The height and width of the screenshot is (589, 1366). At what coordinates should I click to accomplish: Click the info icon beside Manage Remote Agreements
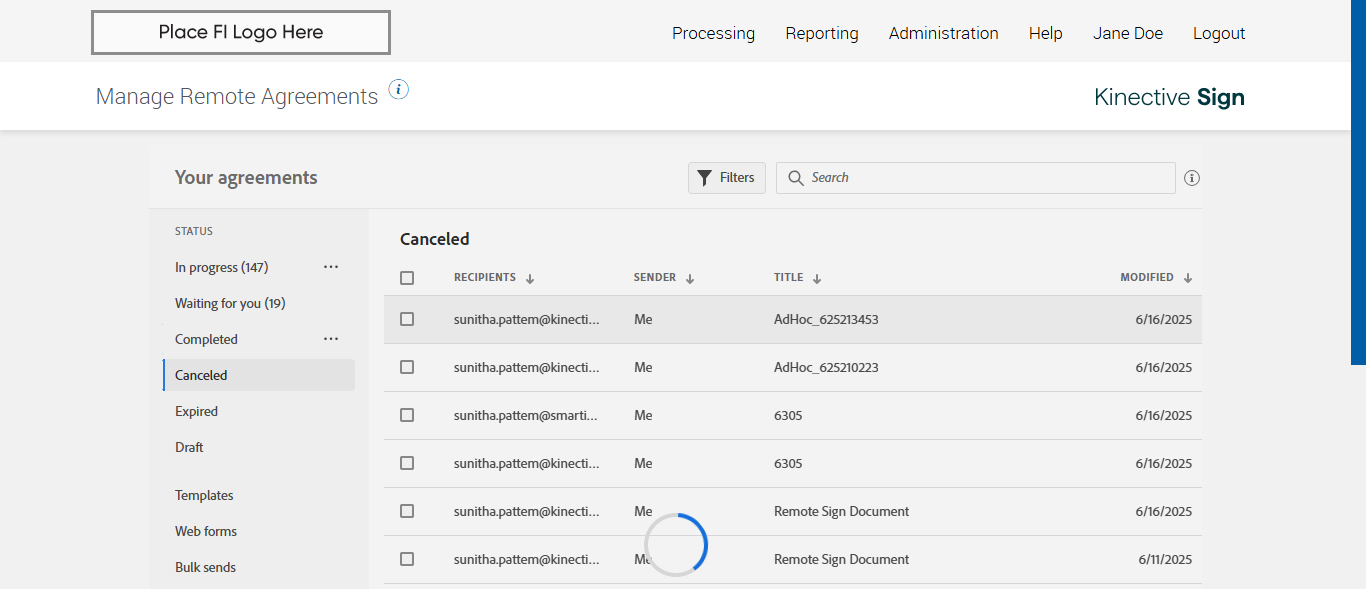[399, 90]
